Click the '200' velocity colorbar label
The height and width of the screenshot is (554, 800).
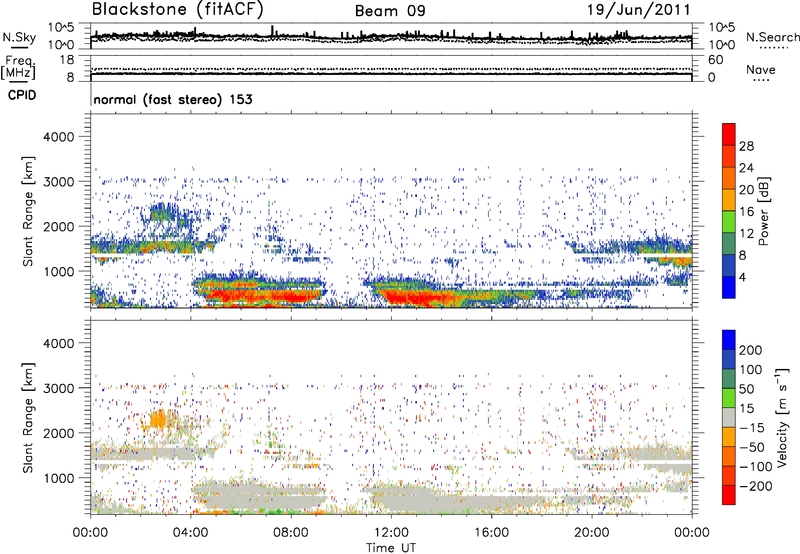[751, 350]
